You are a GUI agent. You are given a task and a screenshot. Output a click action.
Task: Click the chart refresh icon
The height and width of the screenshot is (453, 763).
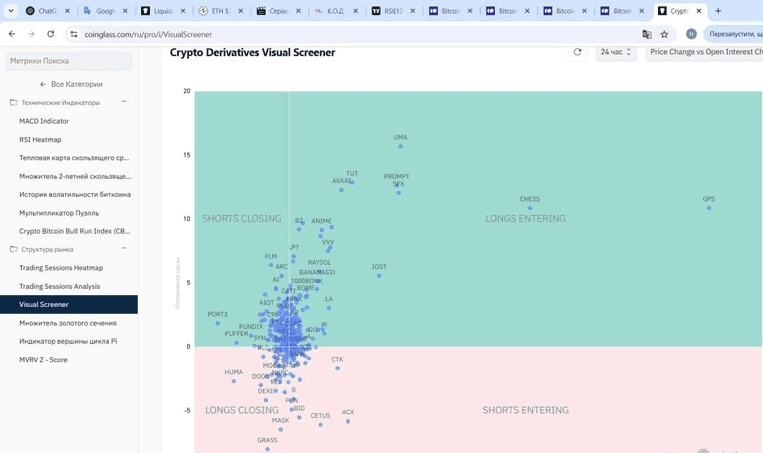click(x=577, y=52)
